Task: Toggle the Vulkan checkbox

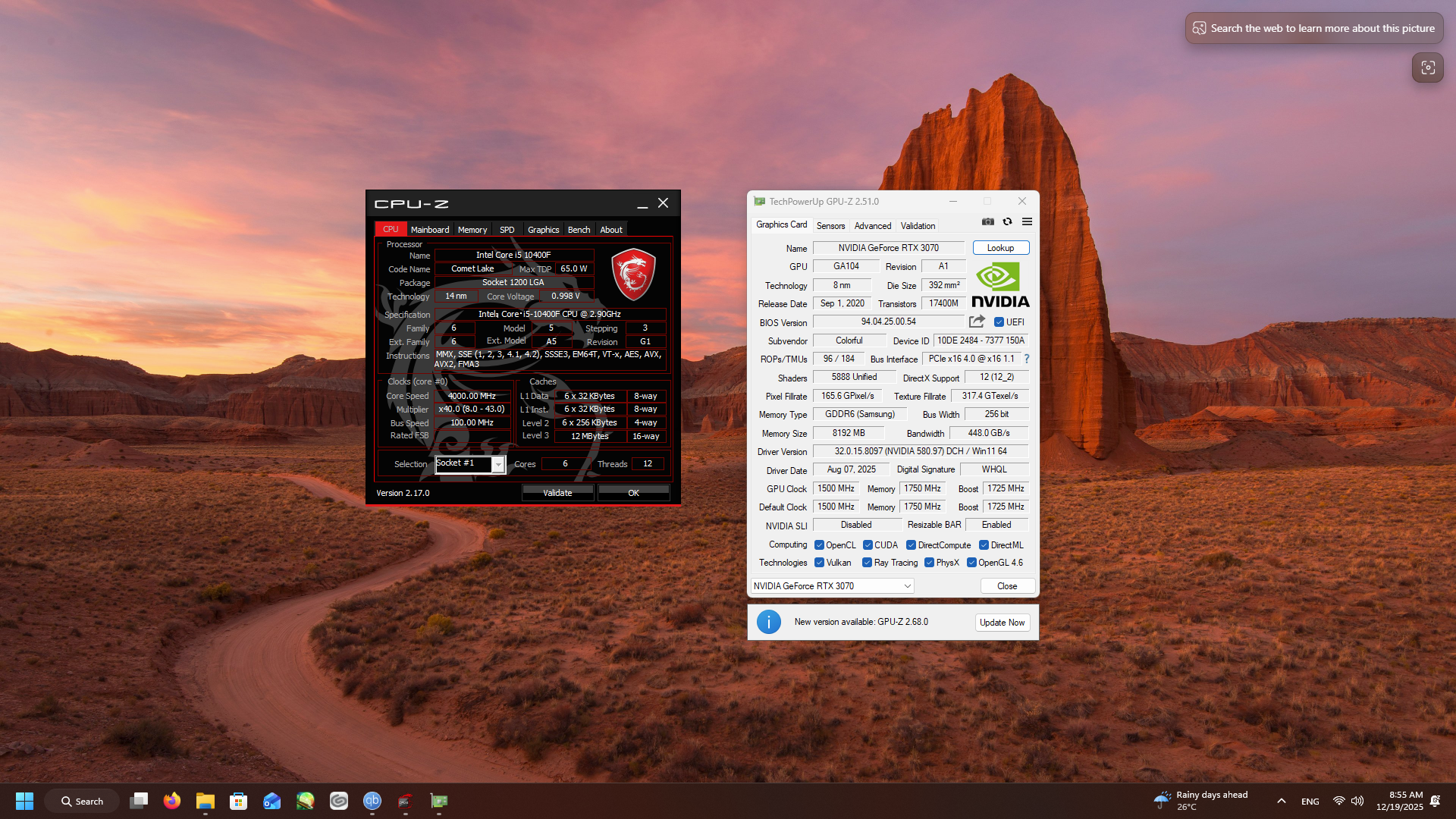Action: 819,563
